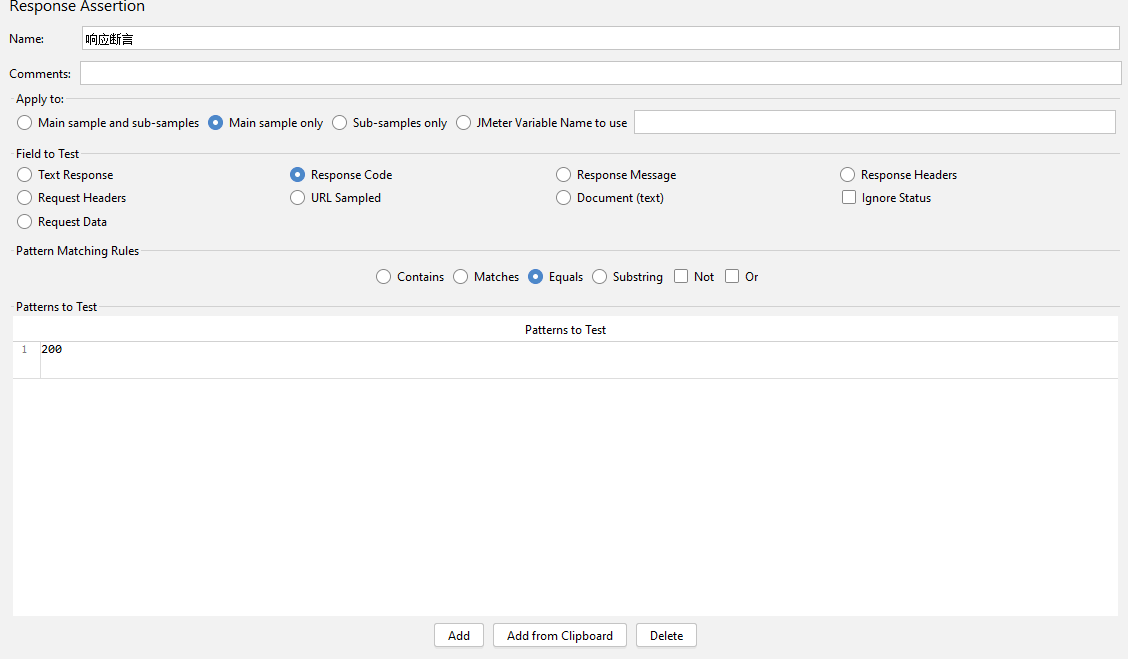The width and height of the screenshot is (1128, 659).
Task: Select Response Code field radio
Action: [297, 175]
